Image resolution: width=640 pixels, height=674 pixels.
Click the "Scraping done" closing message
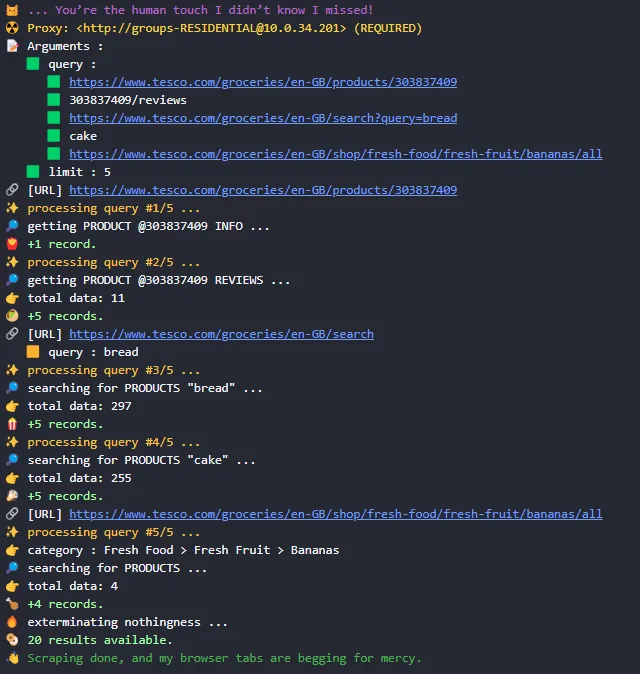click(x=224, y=659)
